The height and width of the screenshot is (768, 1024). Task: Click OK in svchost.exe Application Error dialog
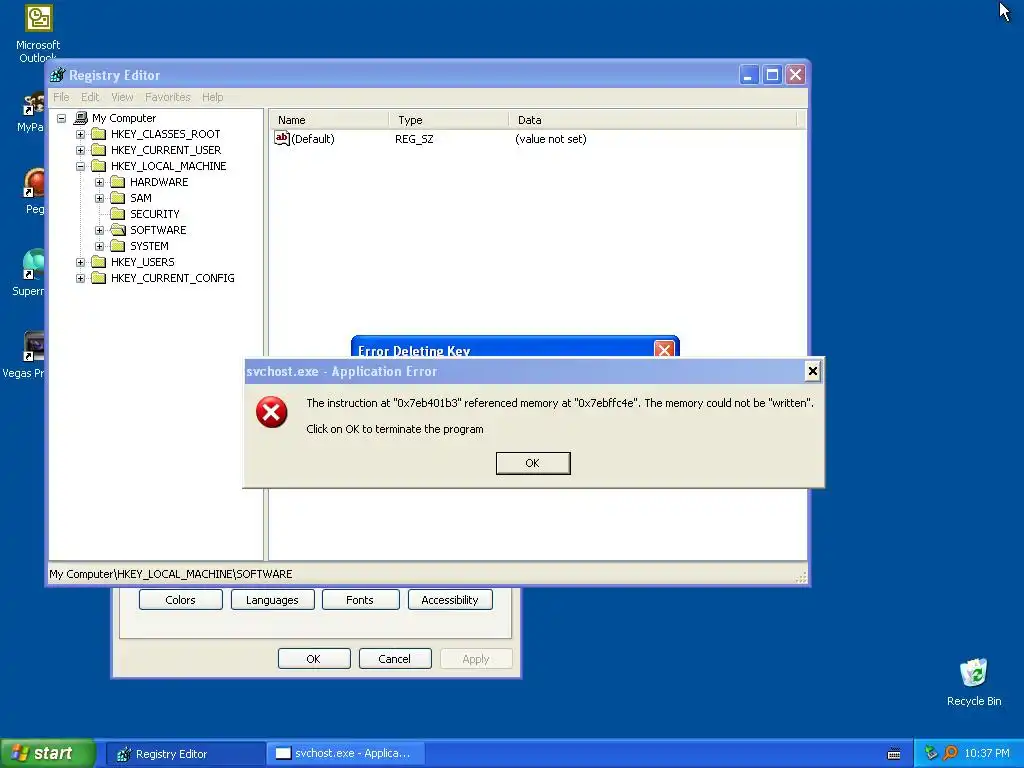tap(533, 463)
